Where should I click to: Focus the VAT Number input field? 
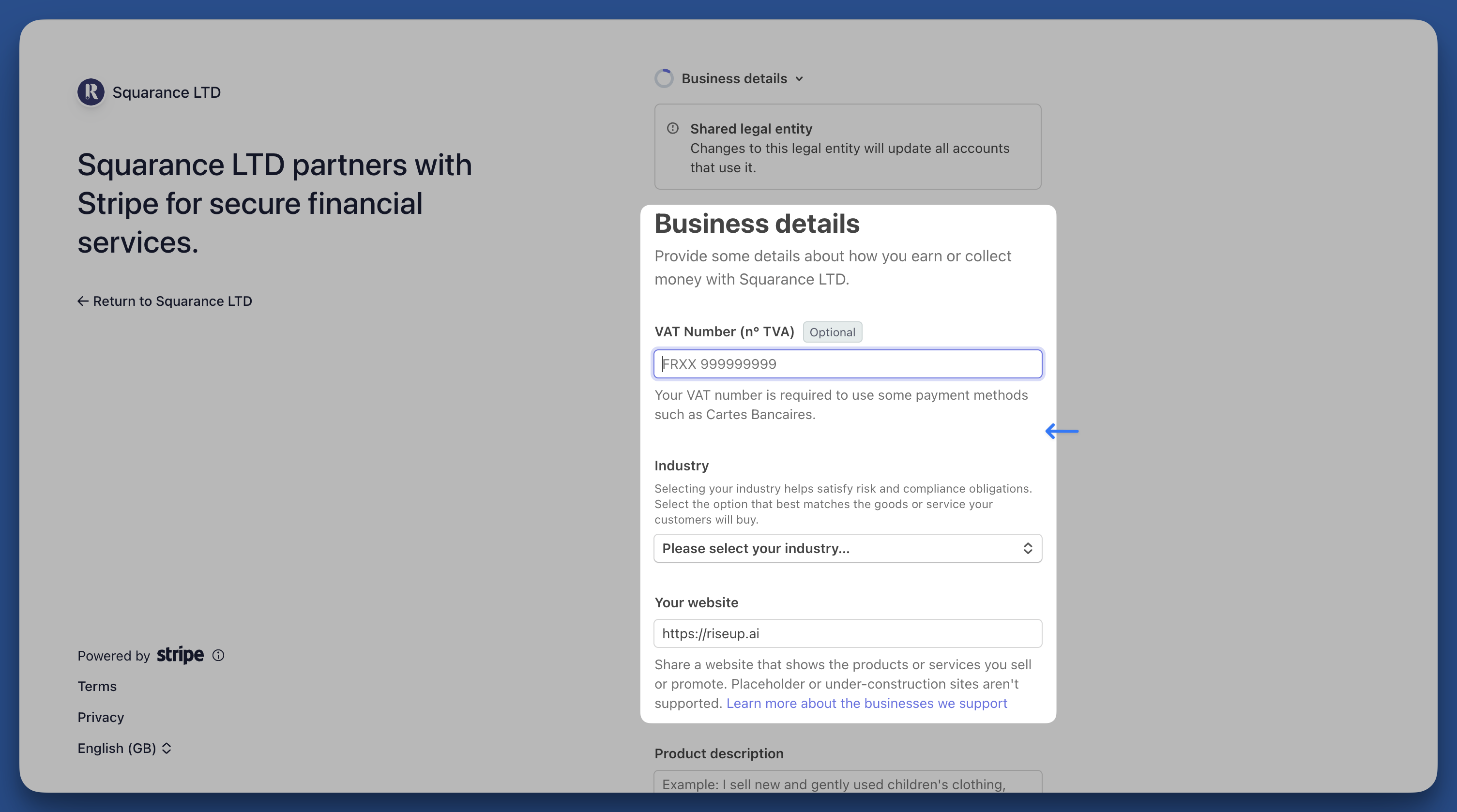(847, 364)
